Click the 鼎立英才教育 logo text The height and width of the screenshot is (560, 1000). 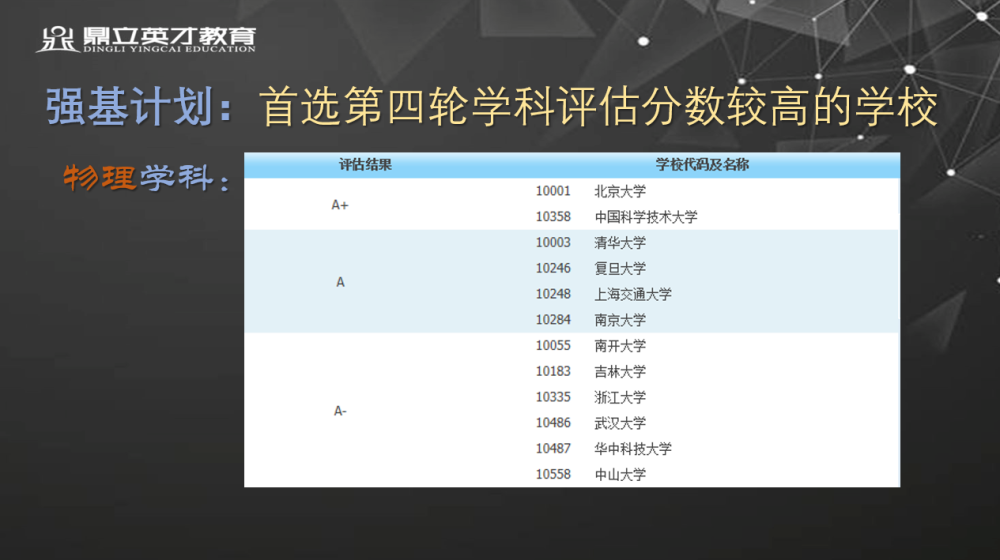pos(168,38)
